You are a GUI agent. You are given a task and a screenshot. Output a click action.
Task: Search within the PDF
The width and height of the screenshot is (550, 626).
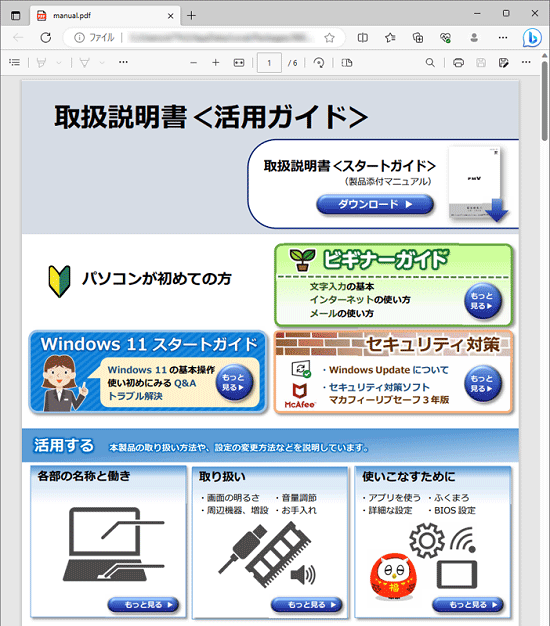coord(430,63)
